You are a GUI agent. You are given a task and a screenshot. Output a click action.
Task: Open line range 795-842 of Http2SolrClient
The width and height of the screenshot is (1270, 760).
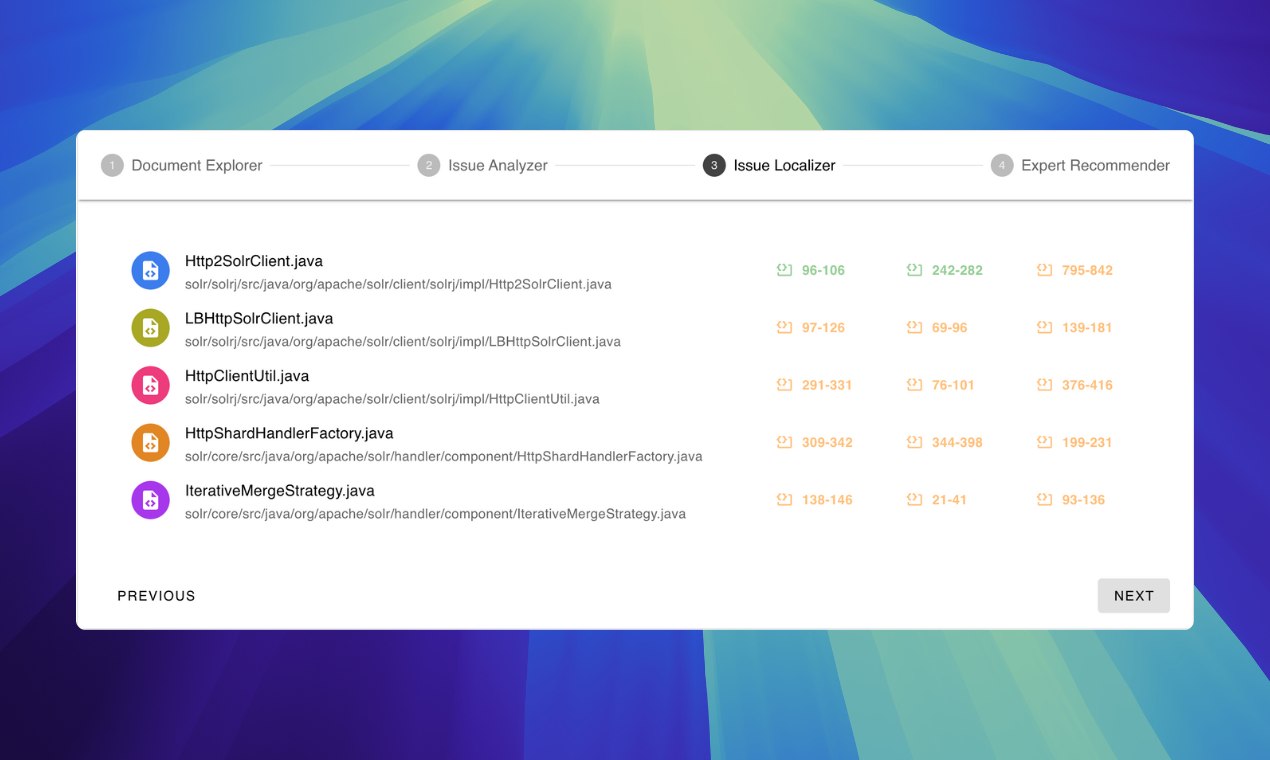point(1087,270)
